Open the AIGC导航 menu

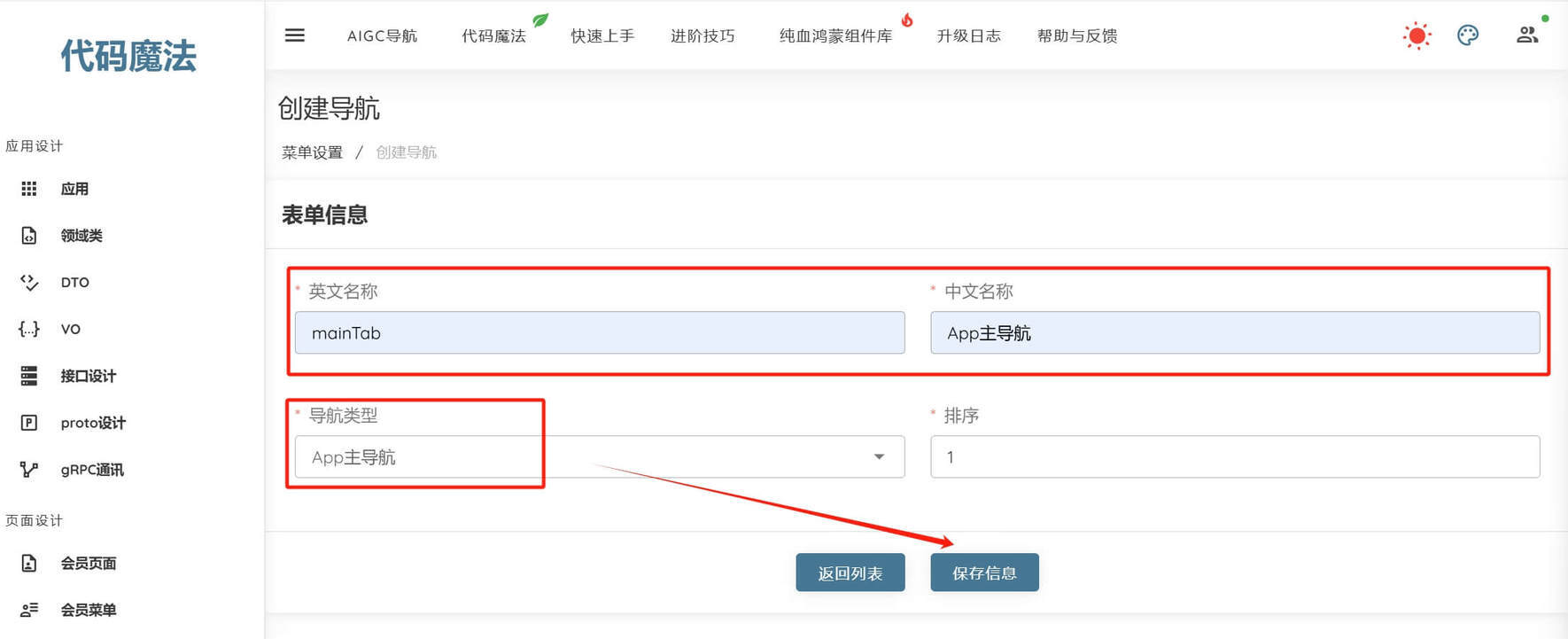click(382, 35)
